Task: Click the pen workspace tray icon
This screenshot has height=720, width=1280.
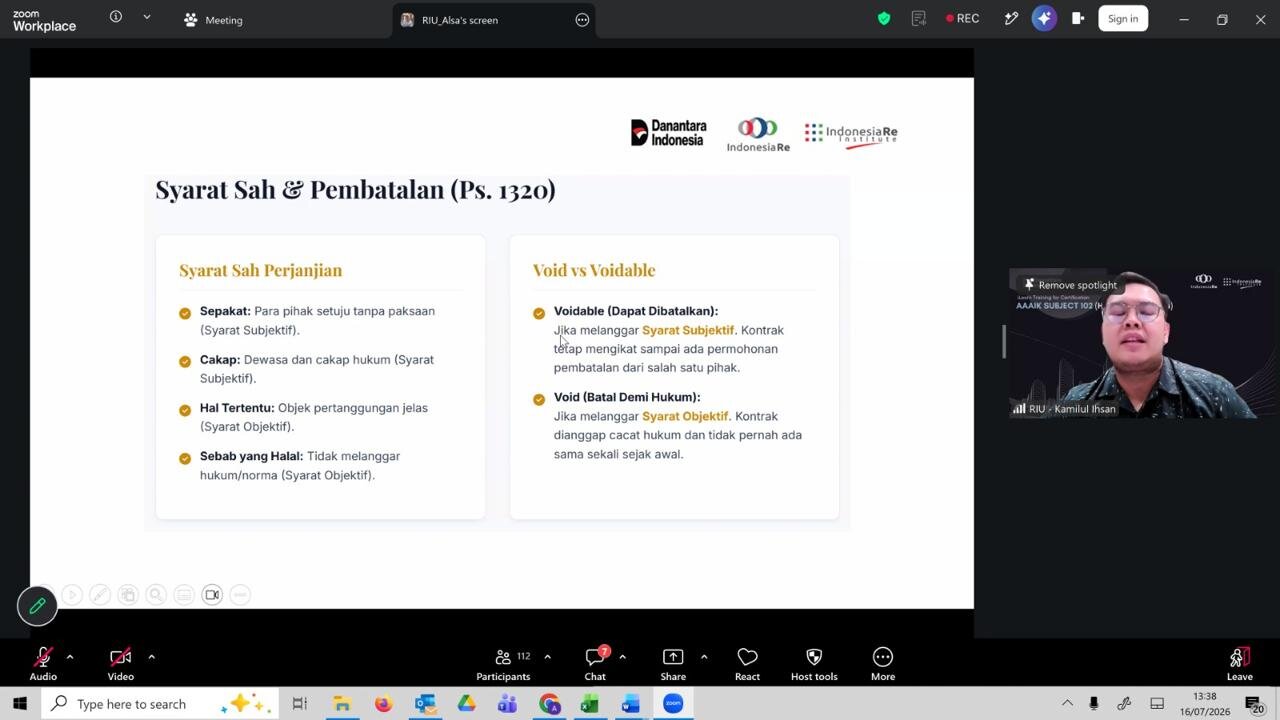Action: [1124, 704]
